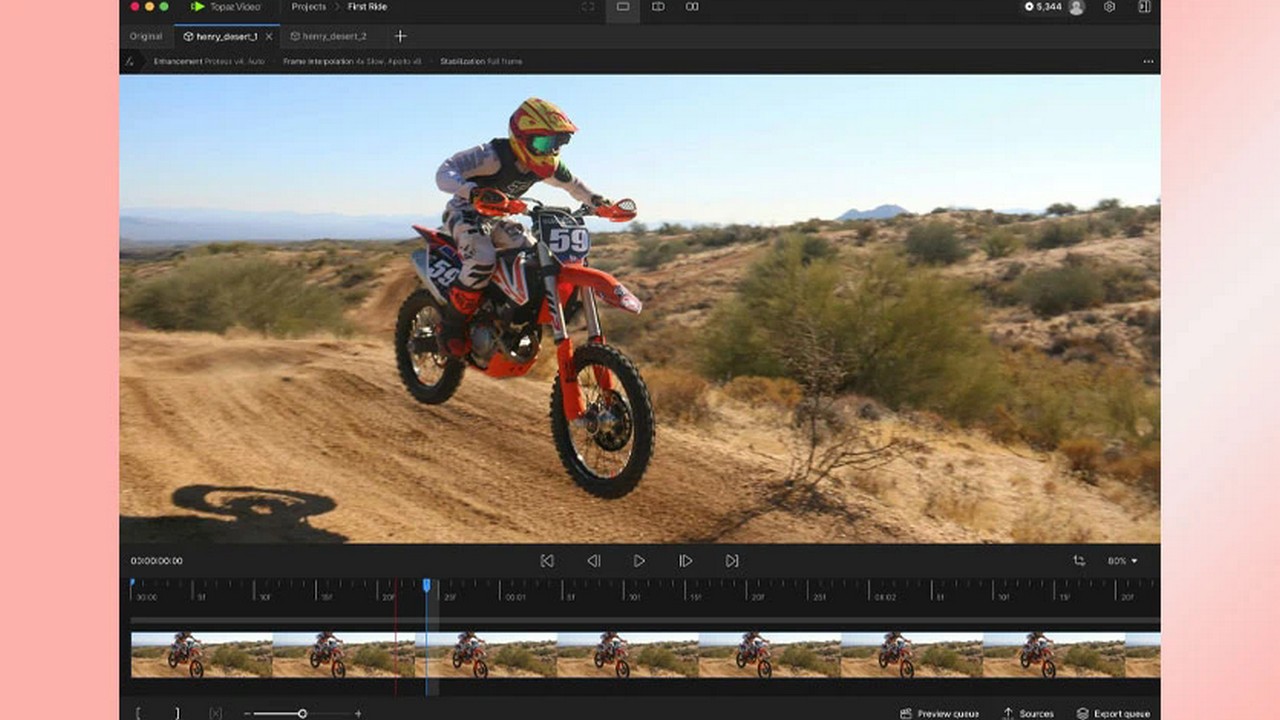Open the Export queue

[x=1113, y=713]
